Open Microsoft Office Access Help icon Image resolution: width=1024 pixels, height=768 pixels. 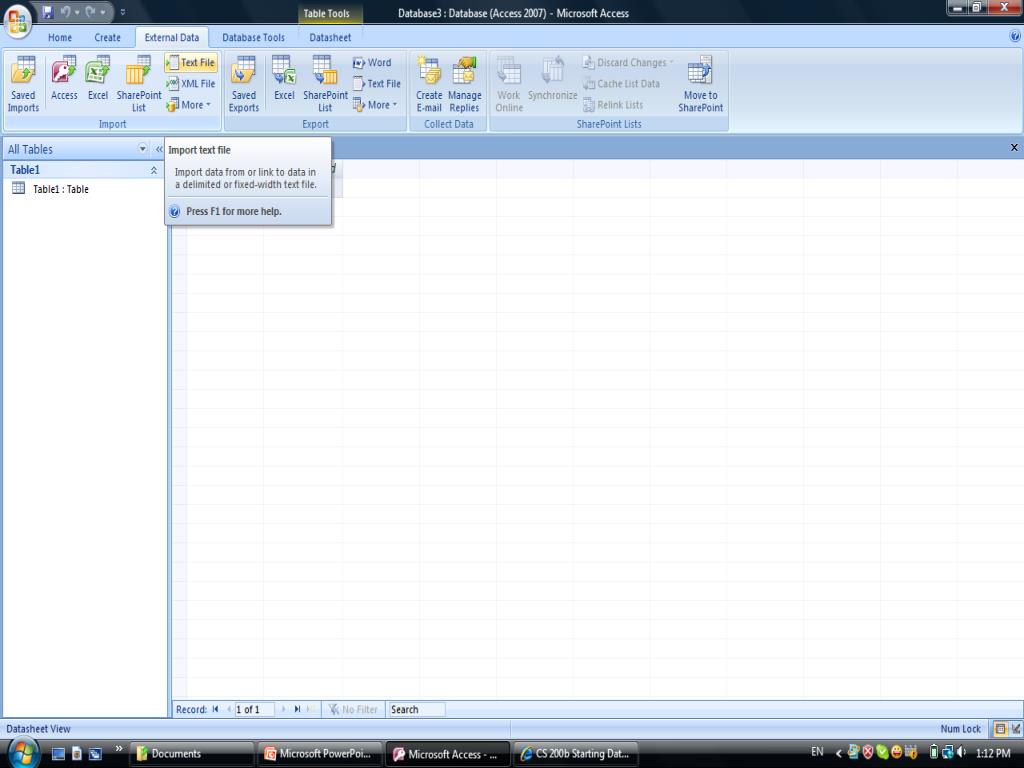[1016, 37]
